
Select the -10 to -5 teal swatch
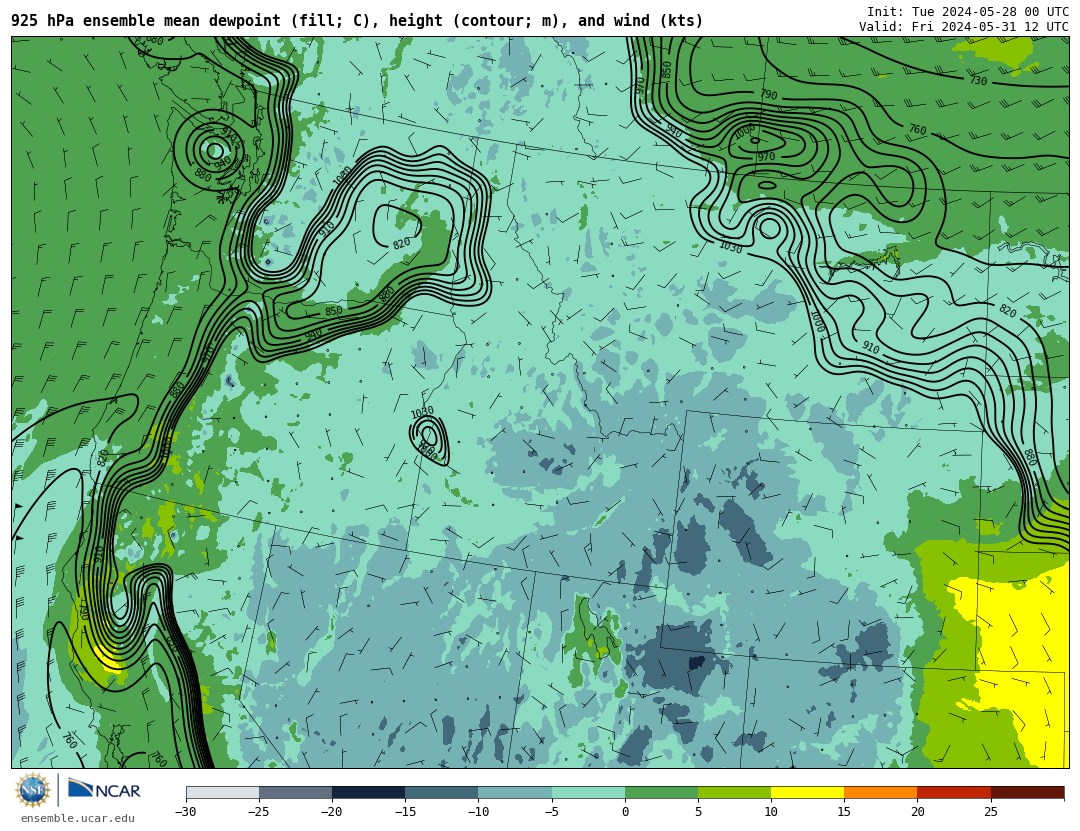pyautogui.click(x=515, y=792)
